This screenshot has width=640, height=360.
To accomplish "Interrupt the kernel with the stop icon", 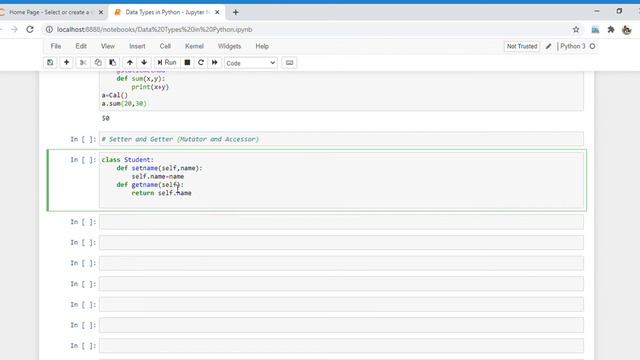I will tap(187, 63).
